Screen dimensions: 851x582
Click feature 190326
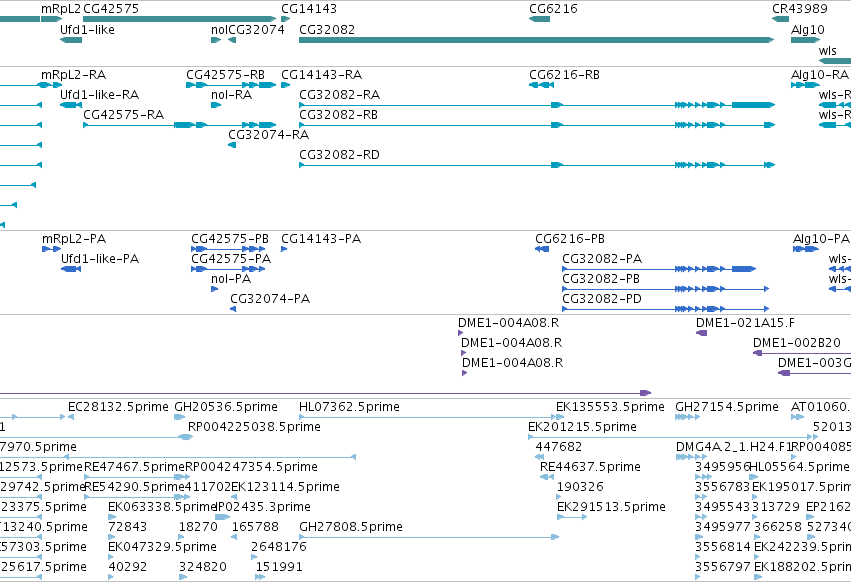[x=560, y=497]
